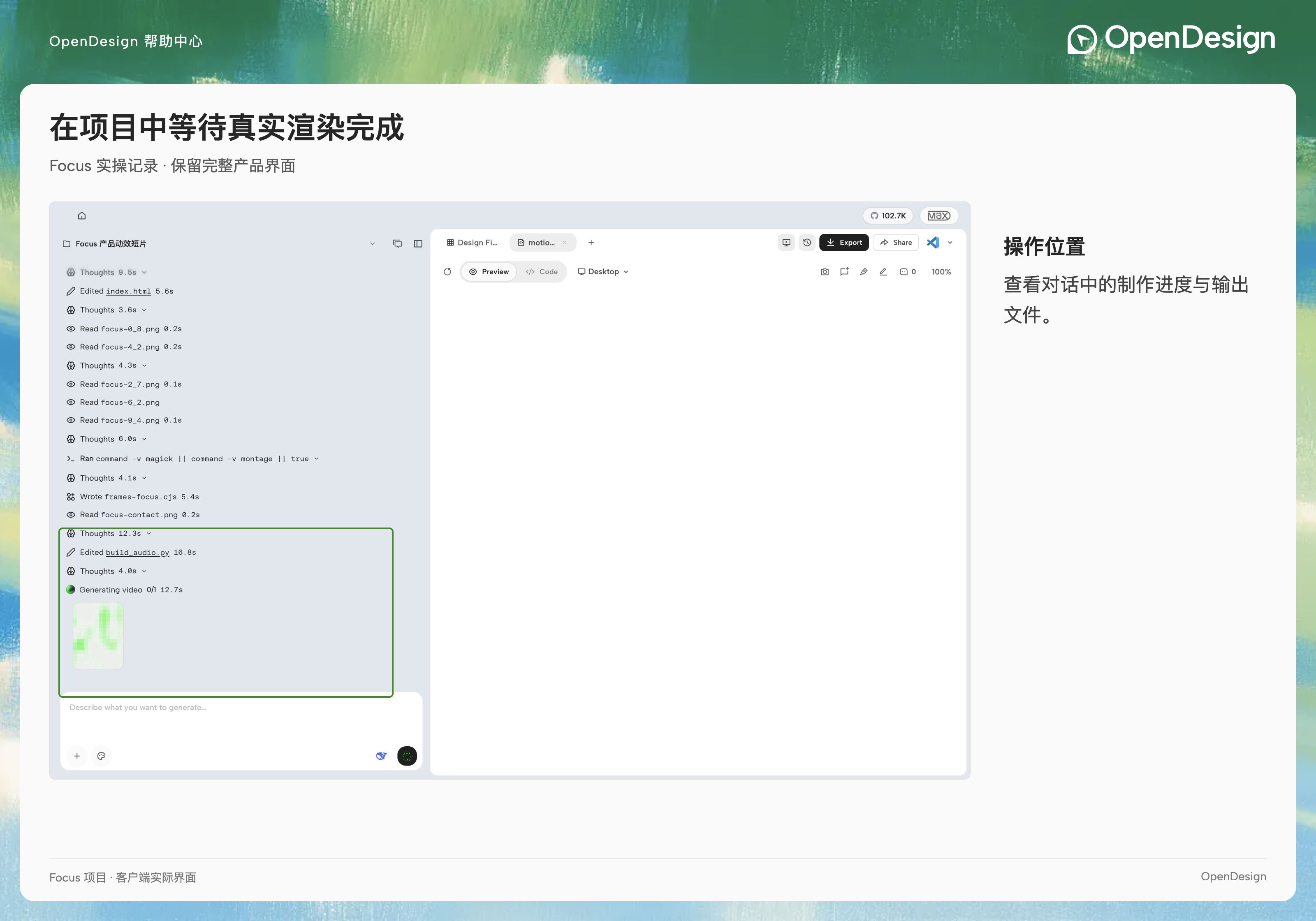Click Read focus-0_8.png row
The height and width of the screenshot is (921, 1316).
click(x=124, y=329)
